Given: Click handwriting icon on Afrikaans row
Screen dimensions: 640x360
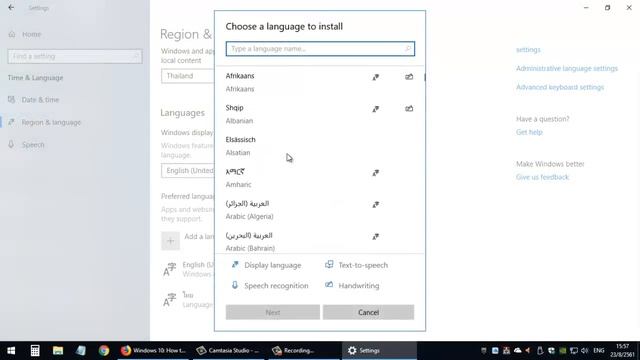Looking at the screenshot, I should click(409, 77).
